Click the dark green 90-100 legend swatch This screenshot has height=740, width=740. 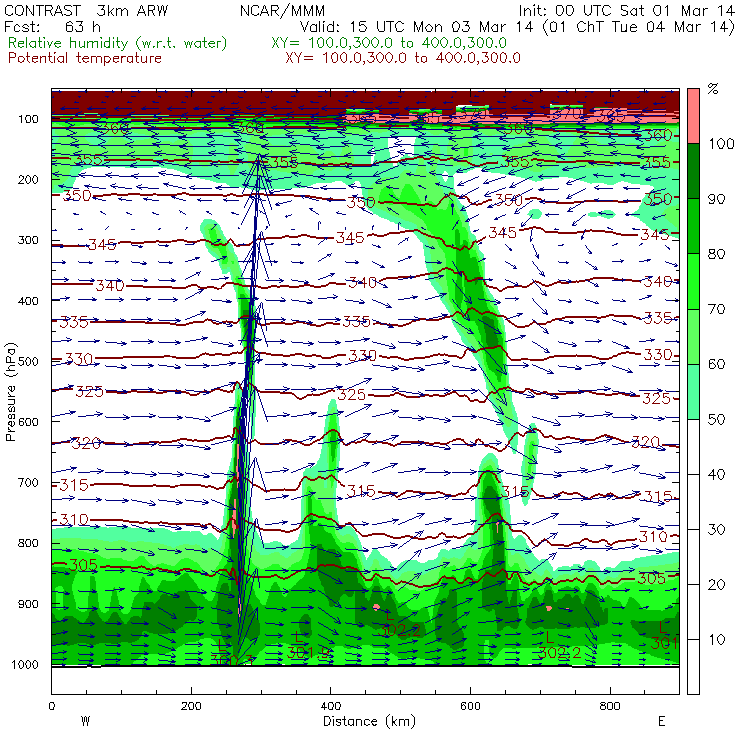pos(693,171)
